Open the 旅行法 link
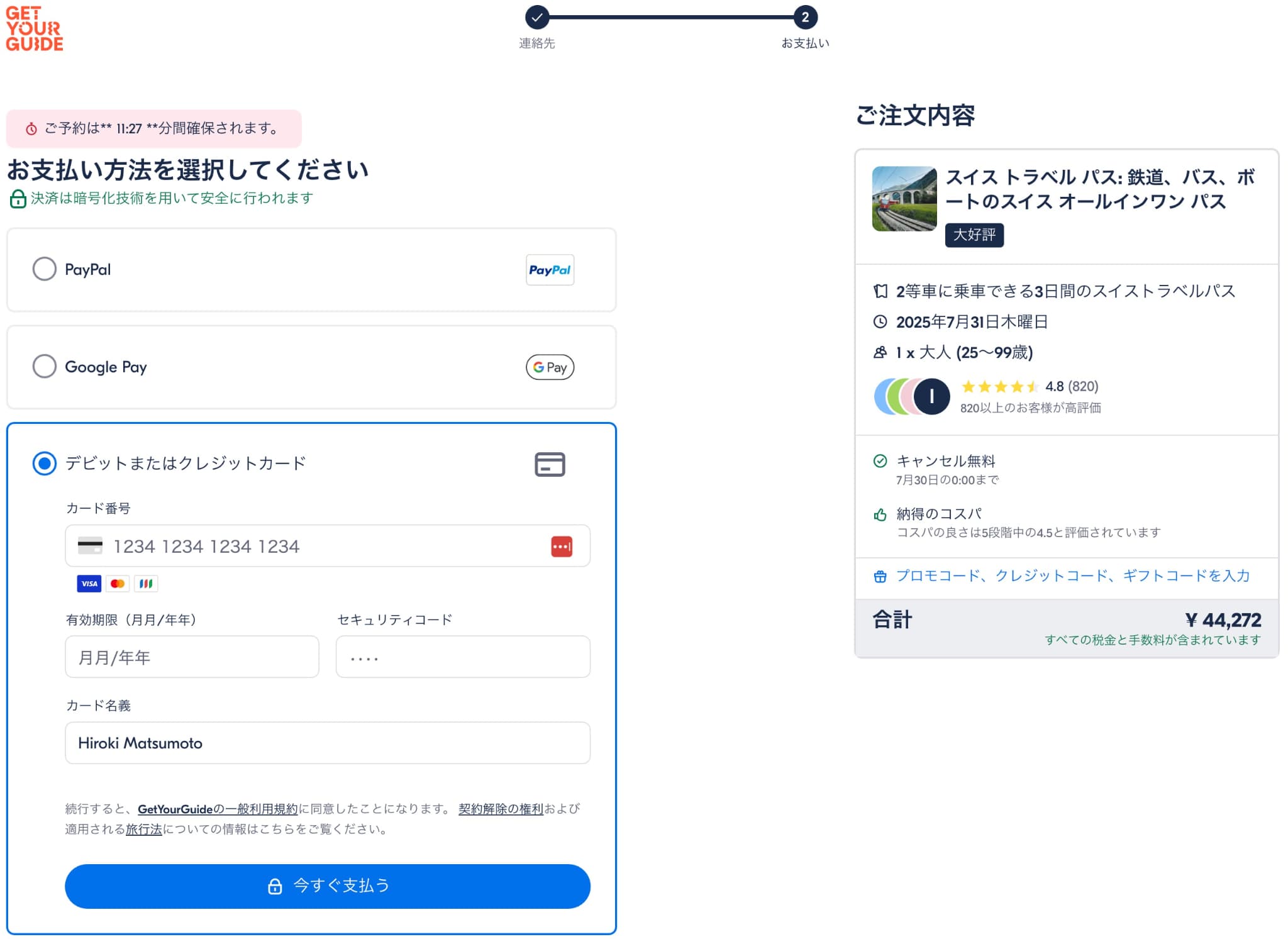Screen dimensions: 1288x939 click(x=144, y=829)
